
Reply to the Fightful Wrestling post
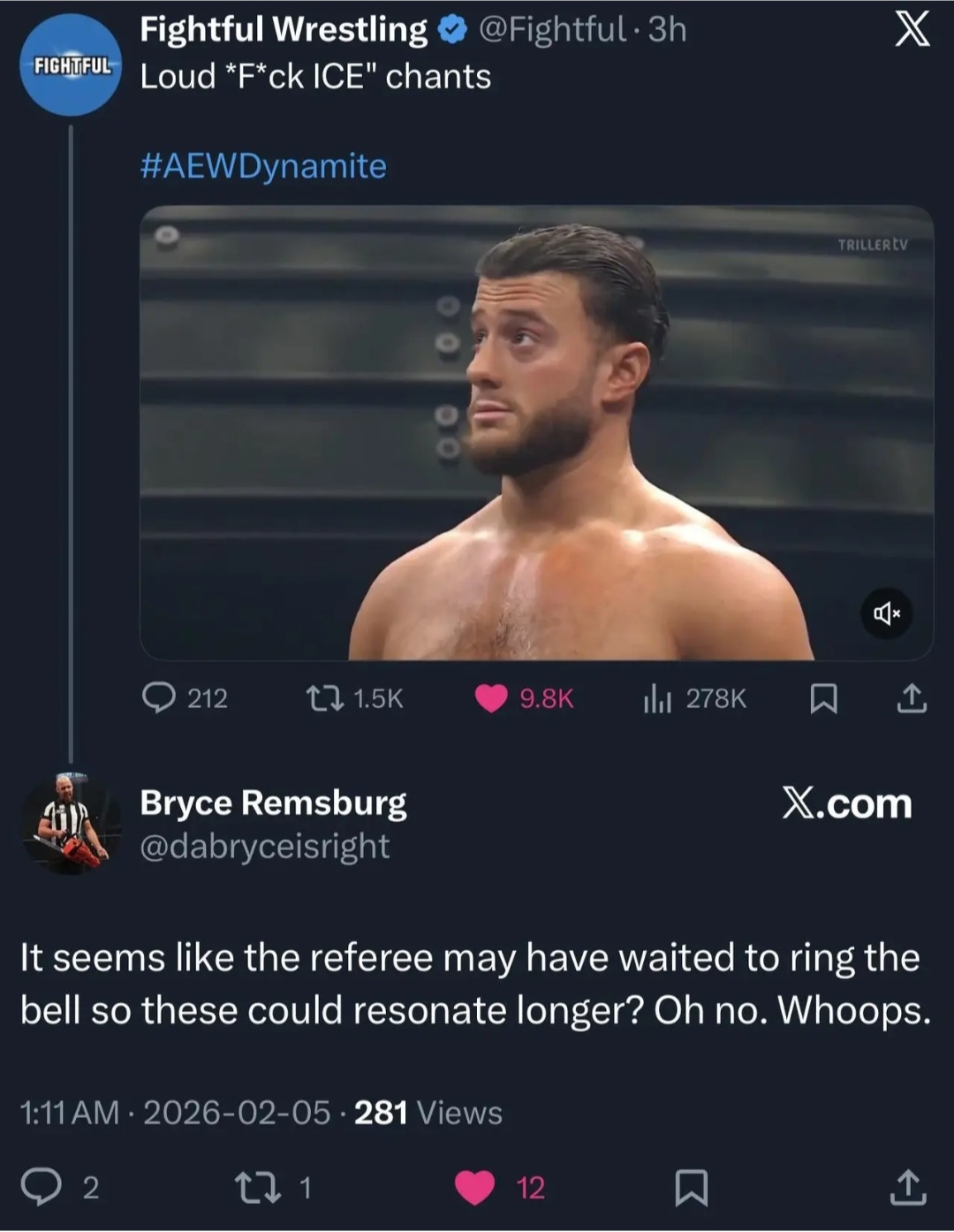tap(159, 698)
